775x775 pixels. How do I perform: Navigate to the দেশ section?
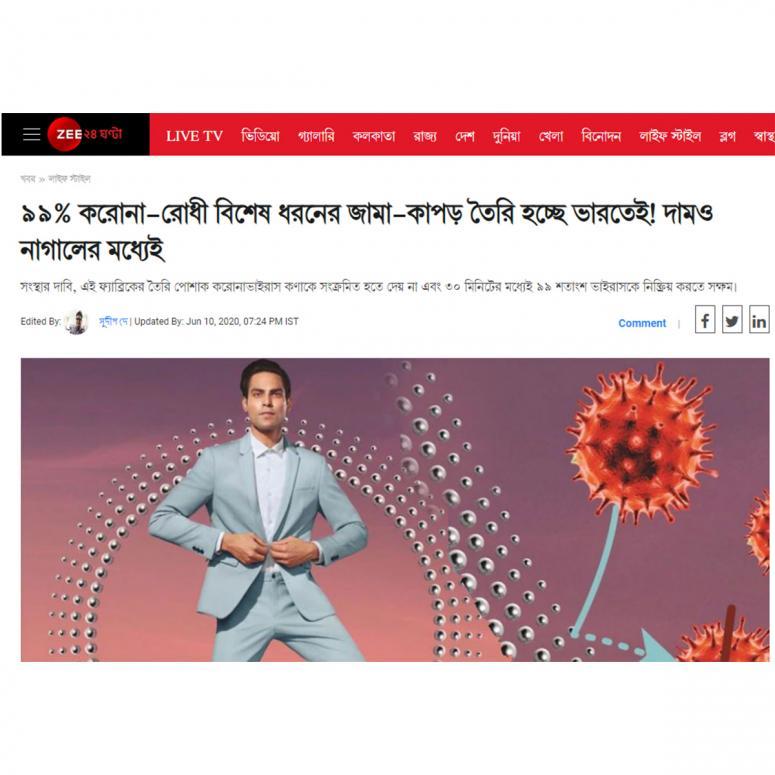[x=465, y=136]
